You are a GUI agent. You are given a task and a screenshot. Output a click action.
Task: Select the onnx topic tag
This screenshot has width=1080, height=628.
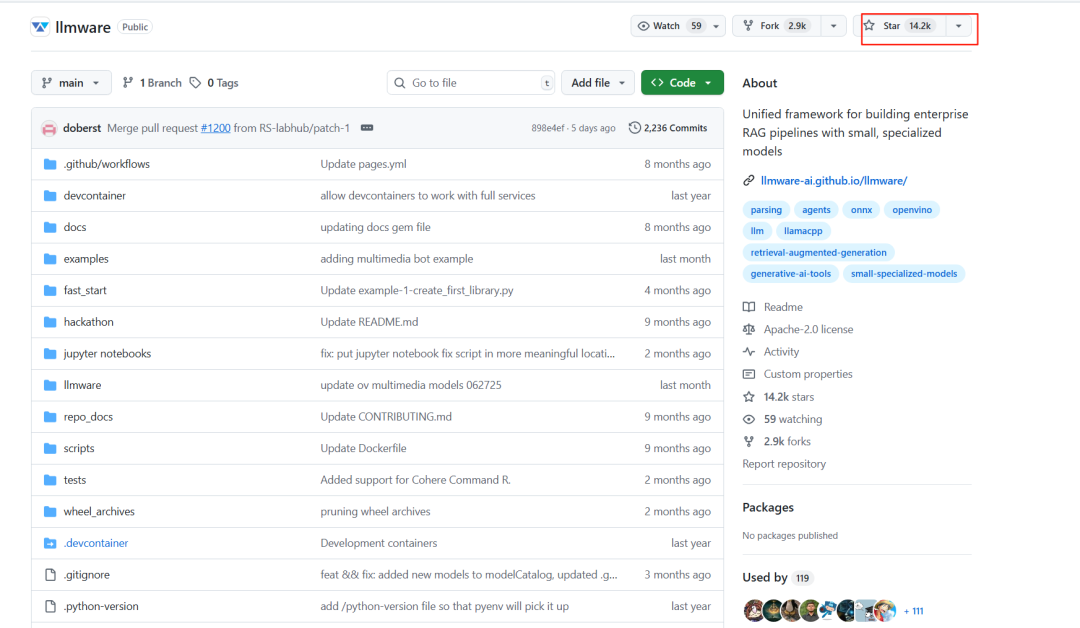(x=861, y=210)
